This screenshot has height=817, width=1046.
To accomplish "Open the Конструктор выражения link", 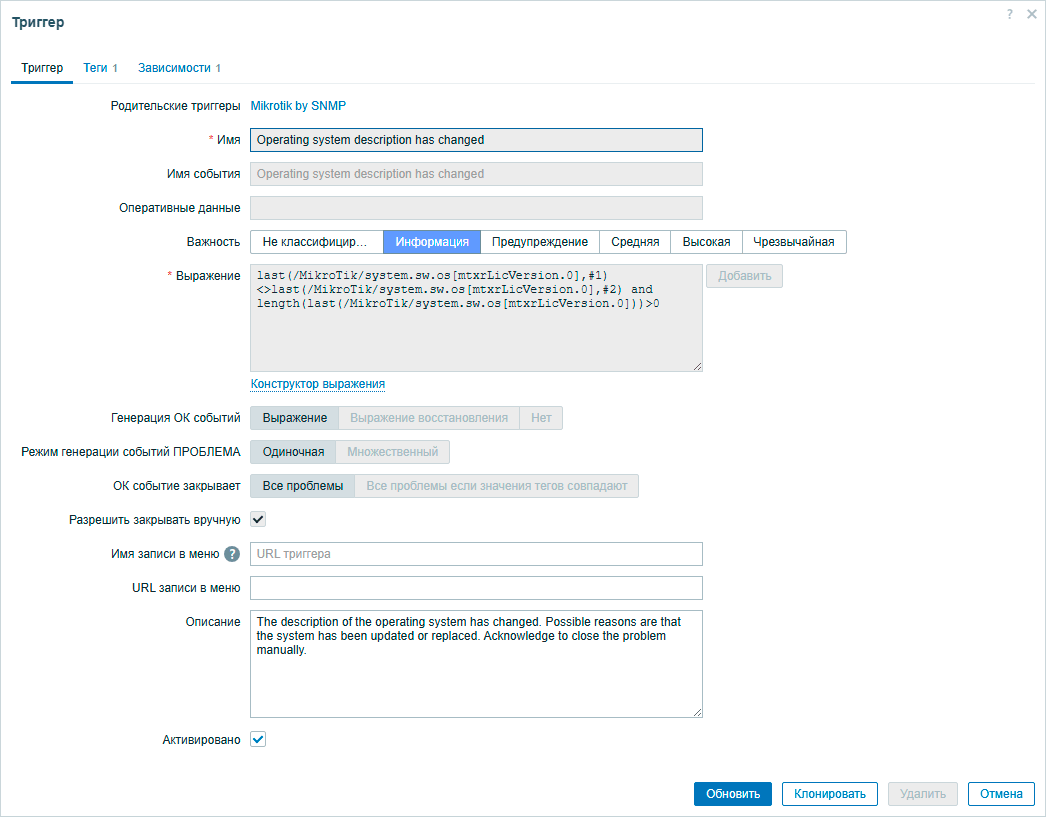I will 318,384.
